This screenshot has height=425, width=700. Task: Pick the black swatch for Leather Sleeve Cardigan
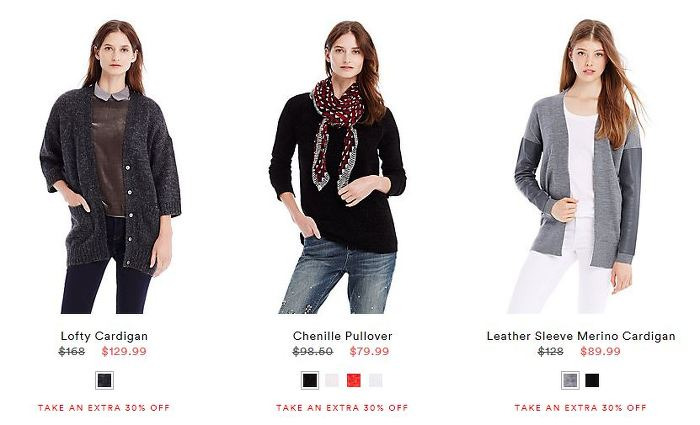[x=592, y=380]
